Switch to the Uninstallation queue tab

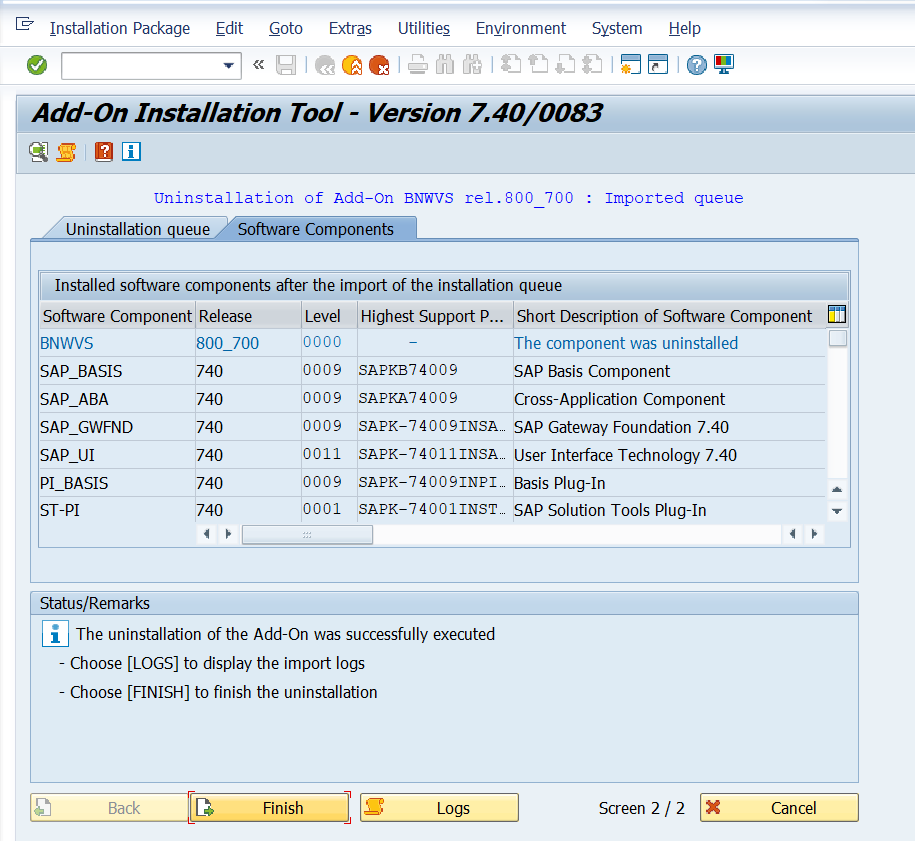(137, 229)
